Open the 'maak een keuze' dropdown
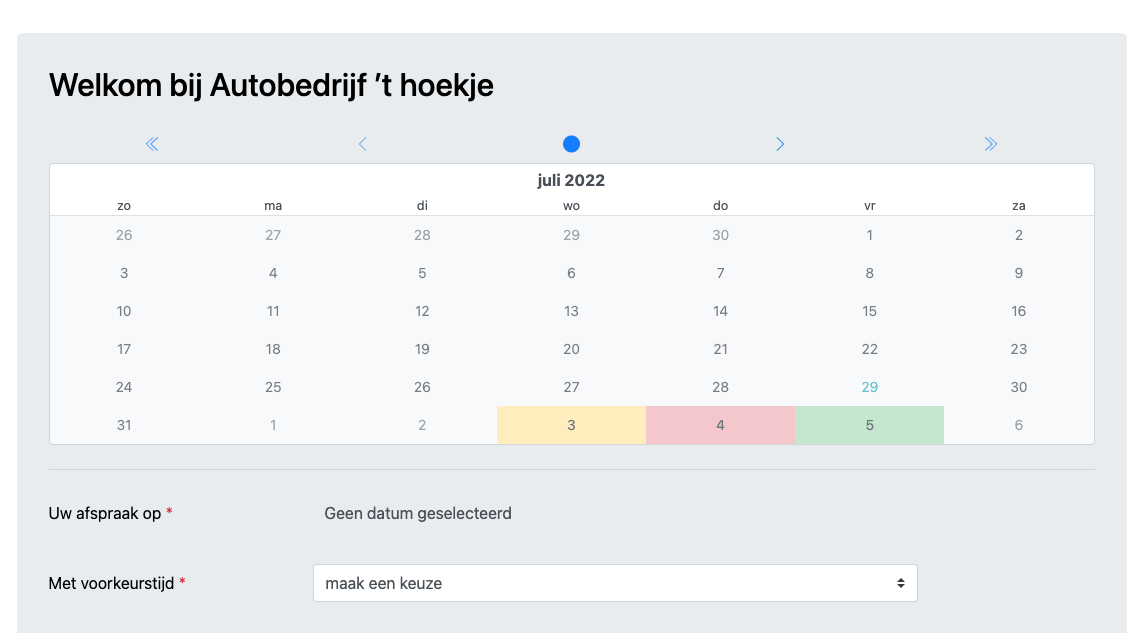Image resolution: width=1132 pixels, height=633 pixels. click(615, 583)
